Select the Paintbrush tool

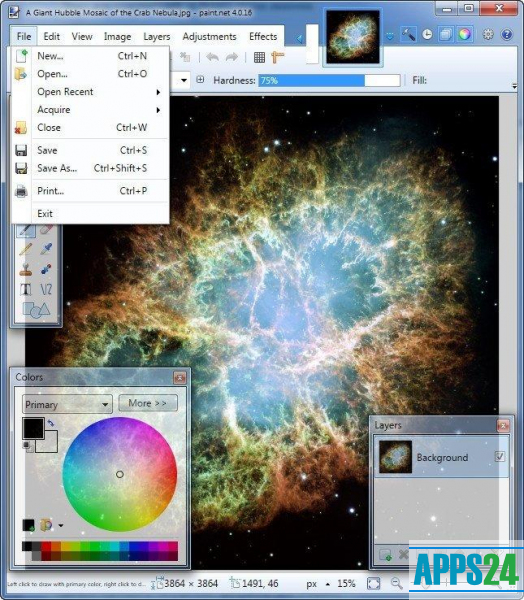coord(26,230)
